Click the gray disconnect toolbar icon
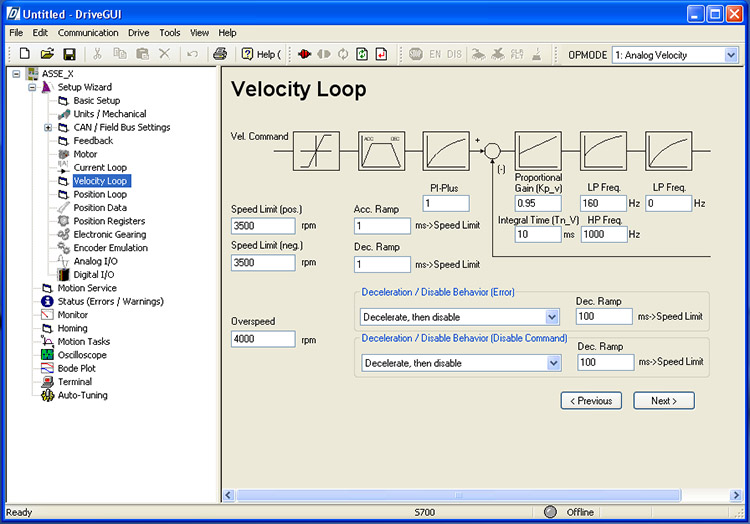The height and width of the screenshot is (524, 750). pyautogui.click(x=324, y=54)
